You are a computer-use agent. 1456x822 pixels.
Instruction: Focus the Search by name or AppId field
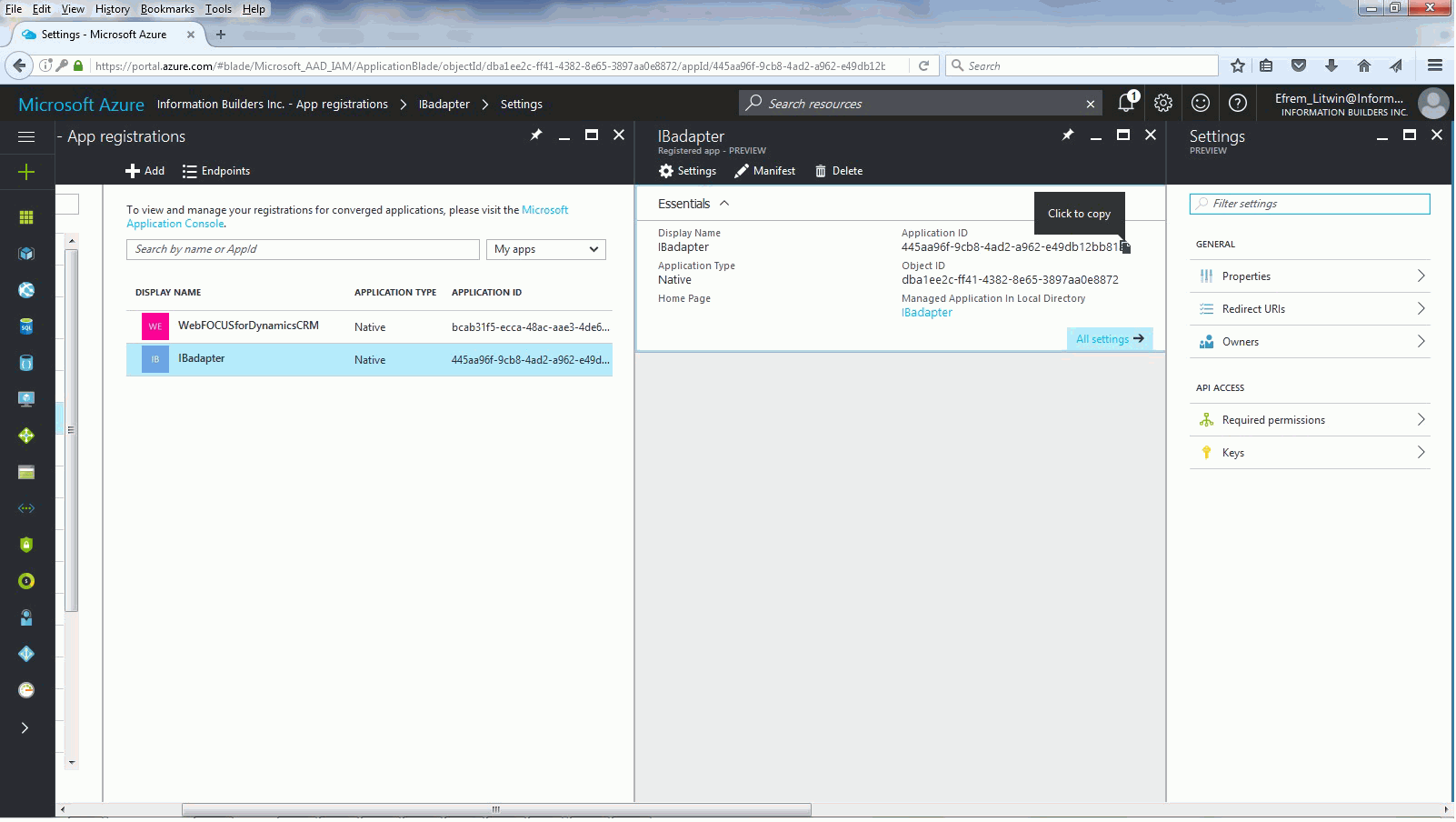pos(303,249)
